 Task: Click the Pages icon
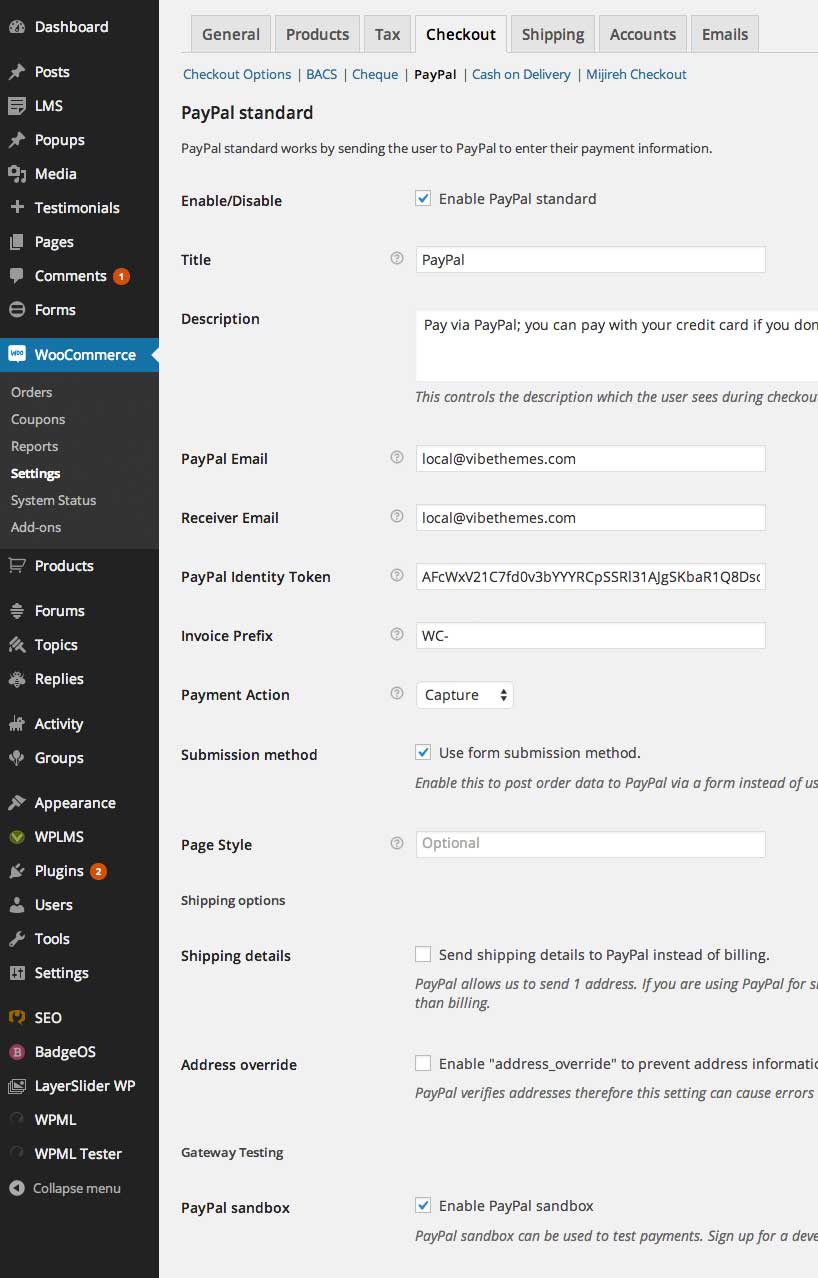(x=17, y=242)
